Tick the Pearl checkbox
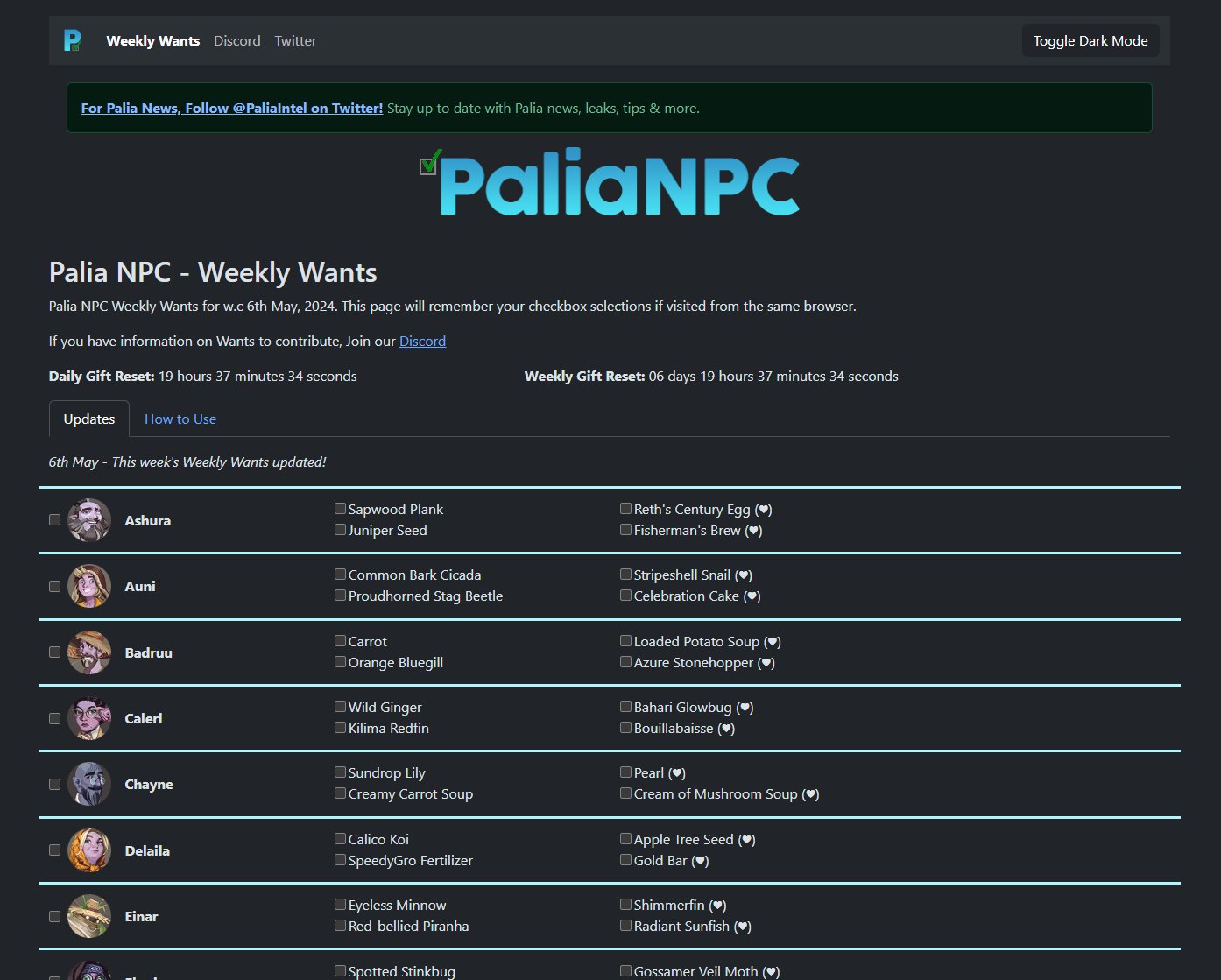 click(625, 772)
